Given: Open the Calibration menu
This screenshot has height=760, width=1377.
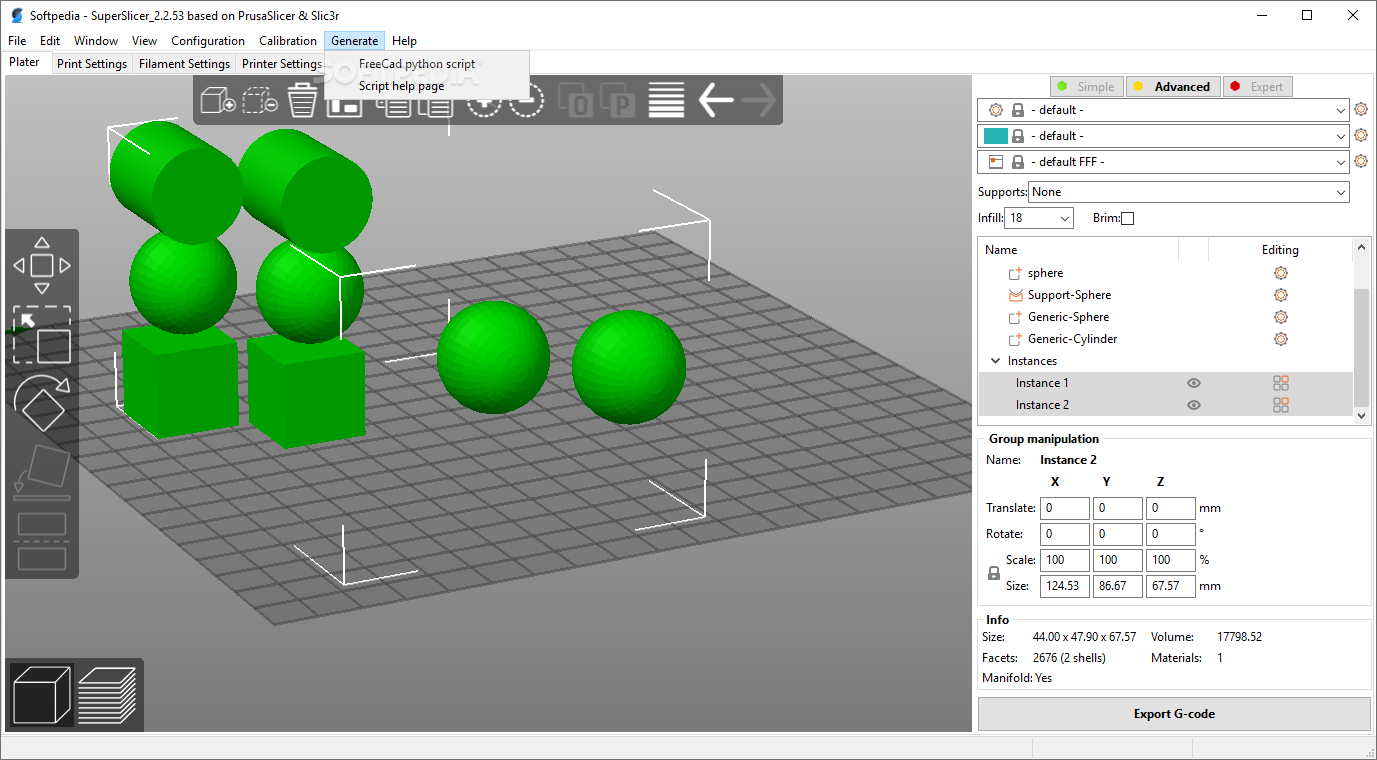Looking at the screenshot, I should click(288, 41).
